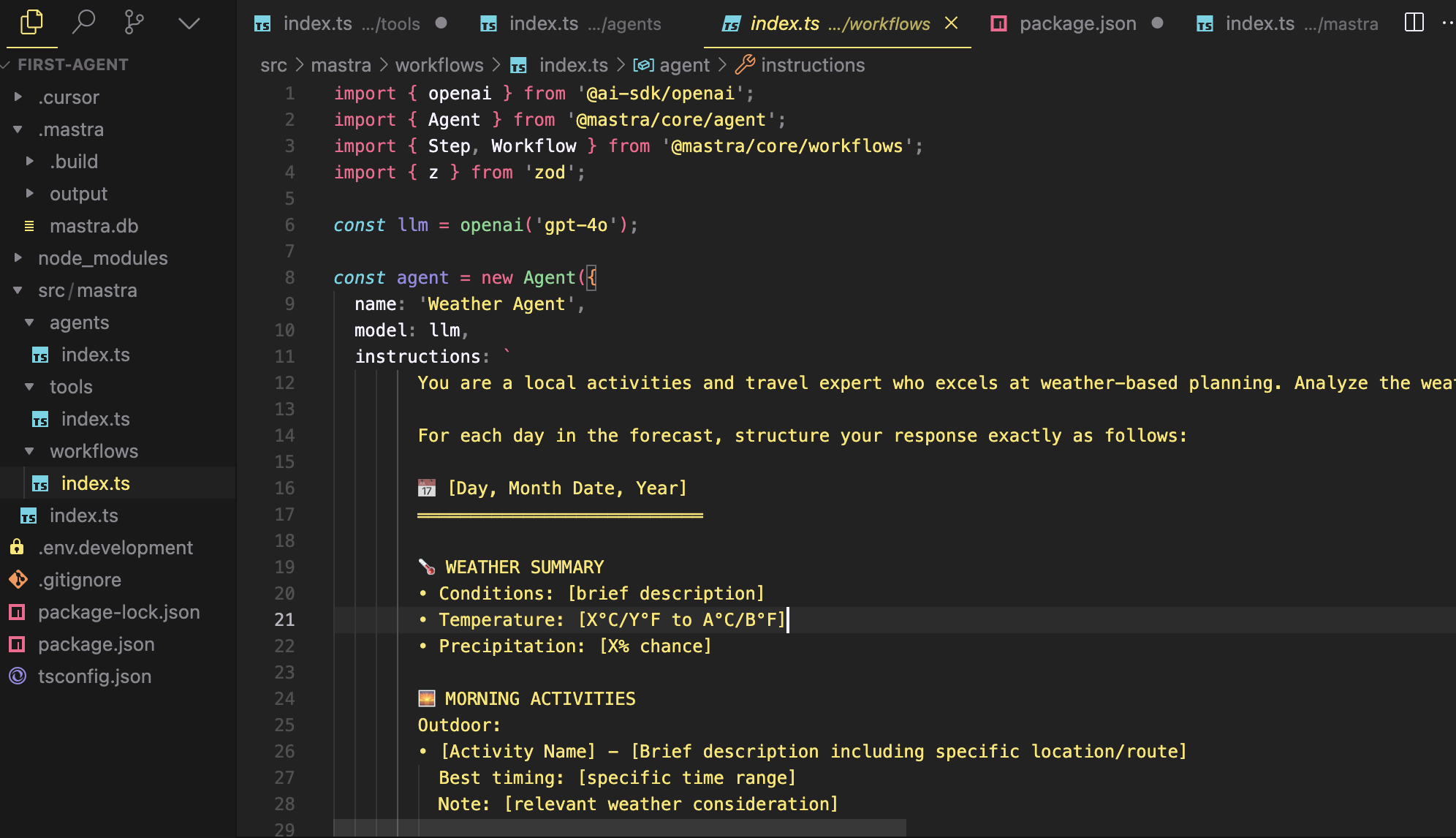1456x838 pixels.
Task: Click line number 21 in gutter
Action: pos(284,619)
